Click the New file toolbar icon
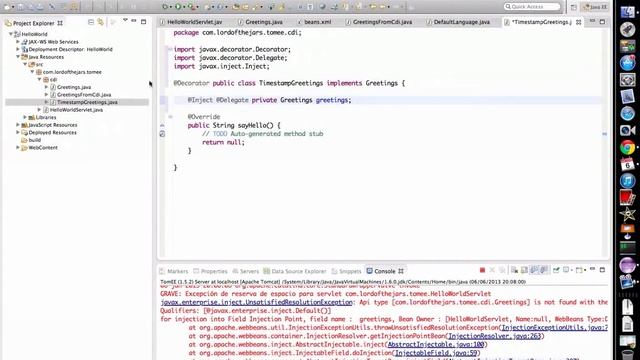640x360 pixels. tap(7, 7)
